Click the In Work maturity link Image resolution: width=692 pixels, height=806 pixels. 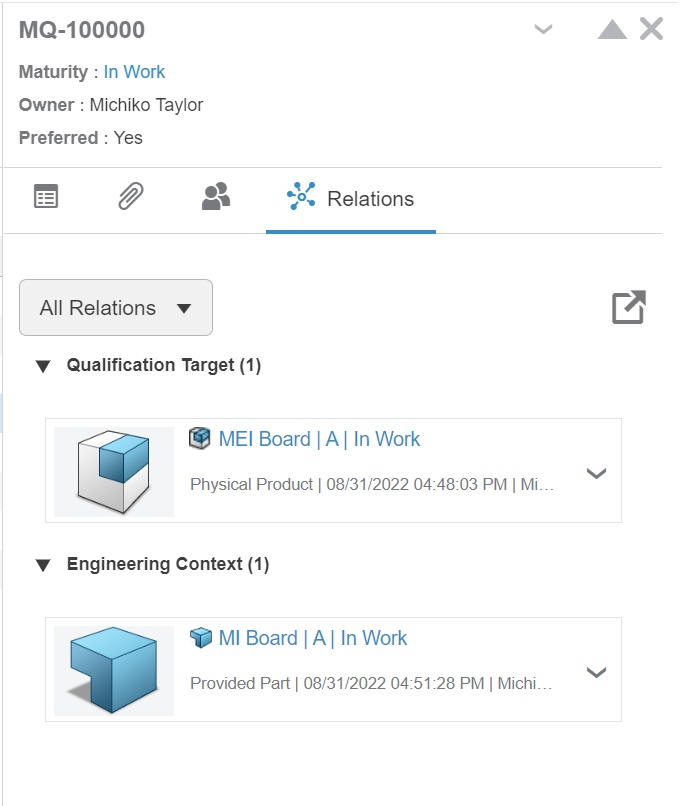point(134,72)
